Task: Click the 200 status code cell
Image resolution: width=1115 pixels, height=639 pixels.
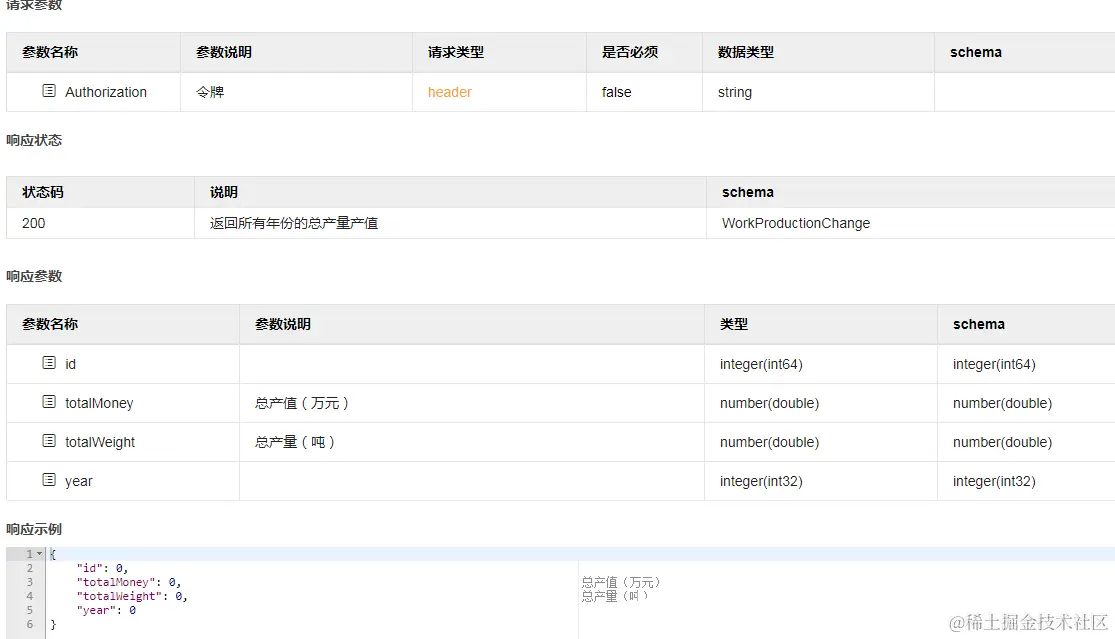Action: [x=33, y=223]
